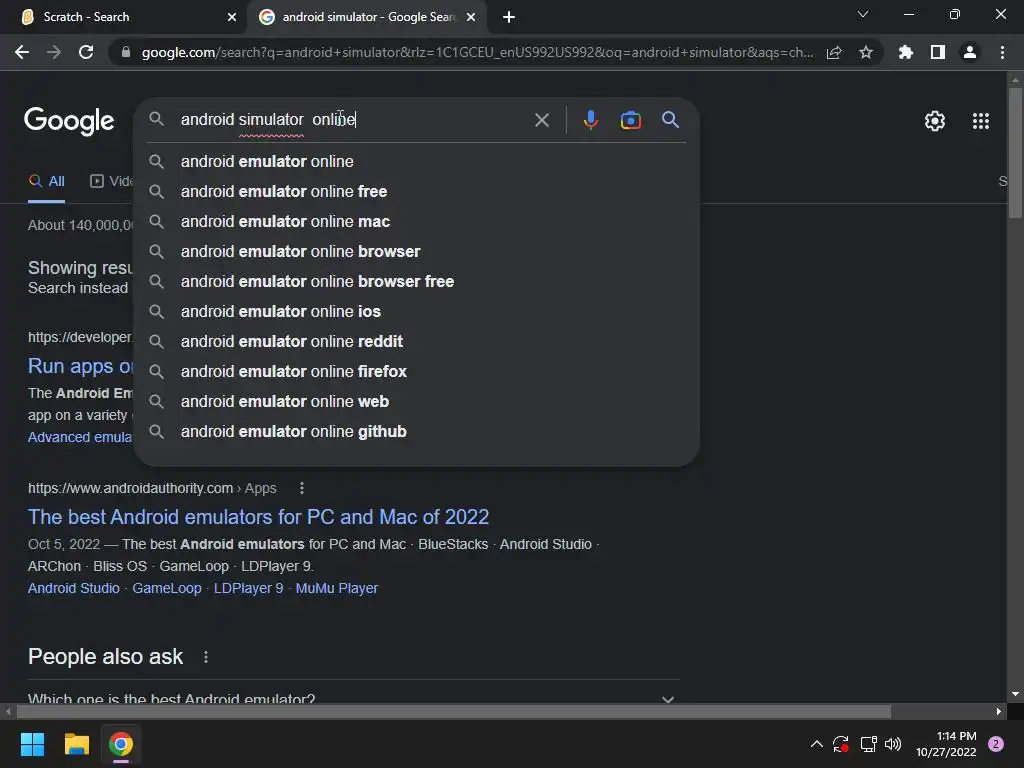Share this page from the address bar
The width and height of the screenshot is (1024, 768).
point(834,52)
